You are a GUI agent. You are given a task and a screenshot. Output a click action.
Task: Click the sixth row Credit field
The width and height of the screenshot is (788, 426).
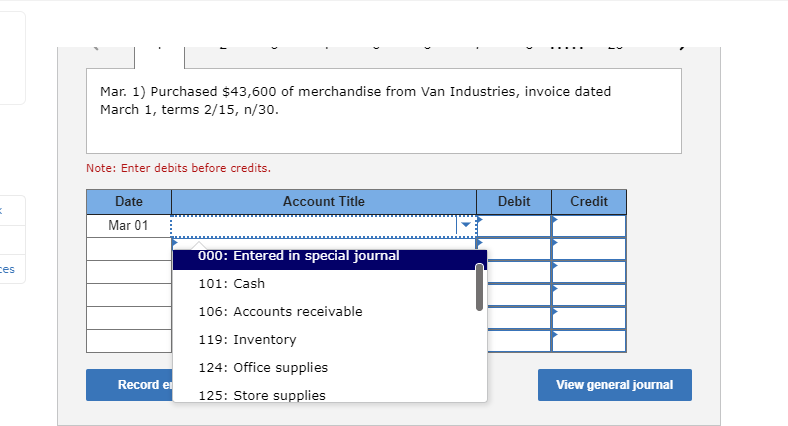pos(589,341)
